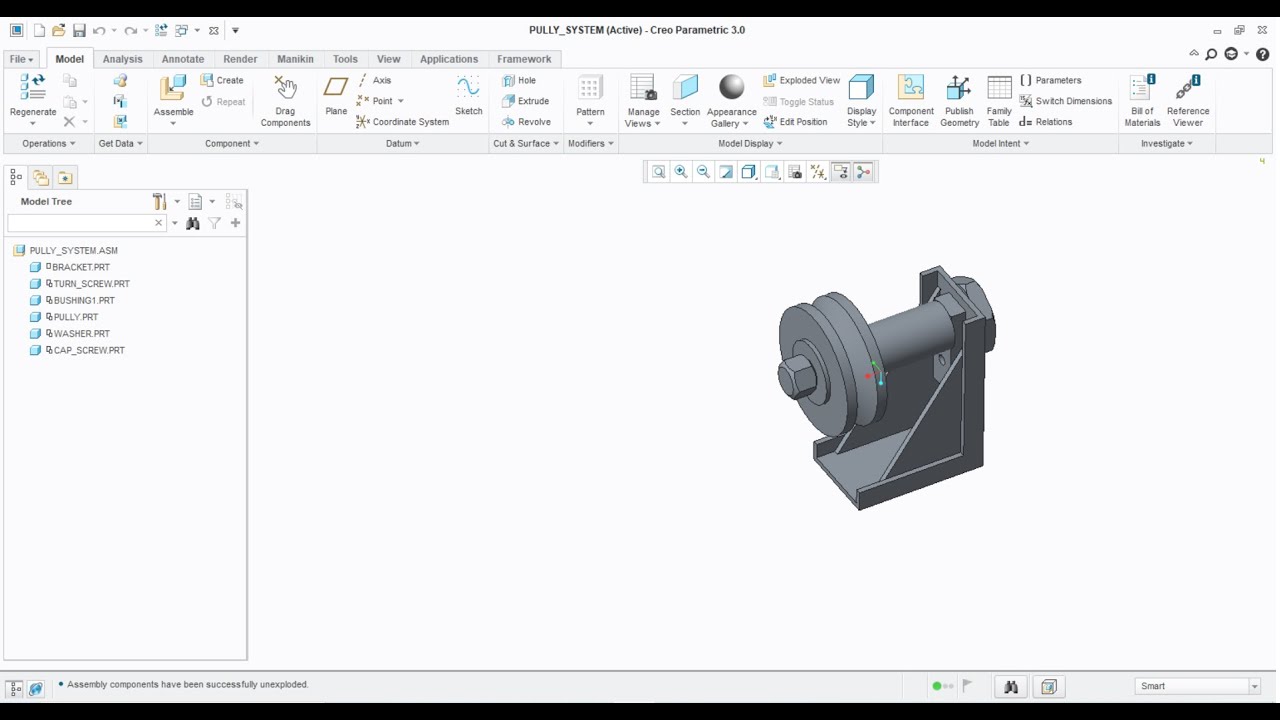The width and height of the screenshot is (1280, 720).
Task: Open Component Interface
Action: (911, 101)
